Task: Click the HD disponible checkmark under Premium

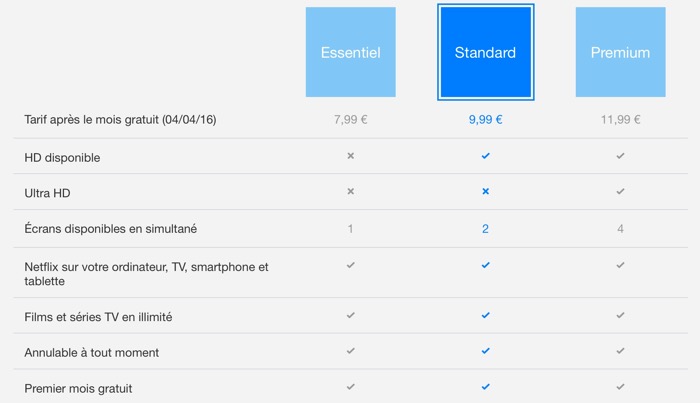Action: [x=620, y=157]
